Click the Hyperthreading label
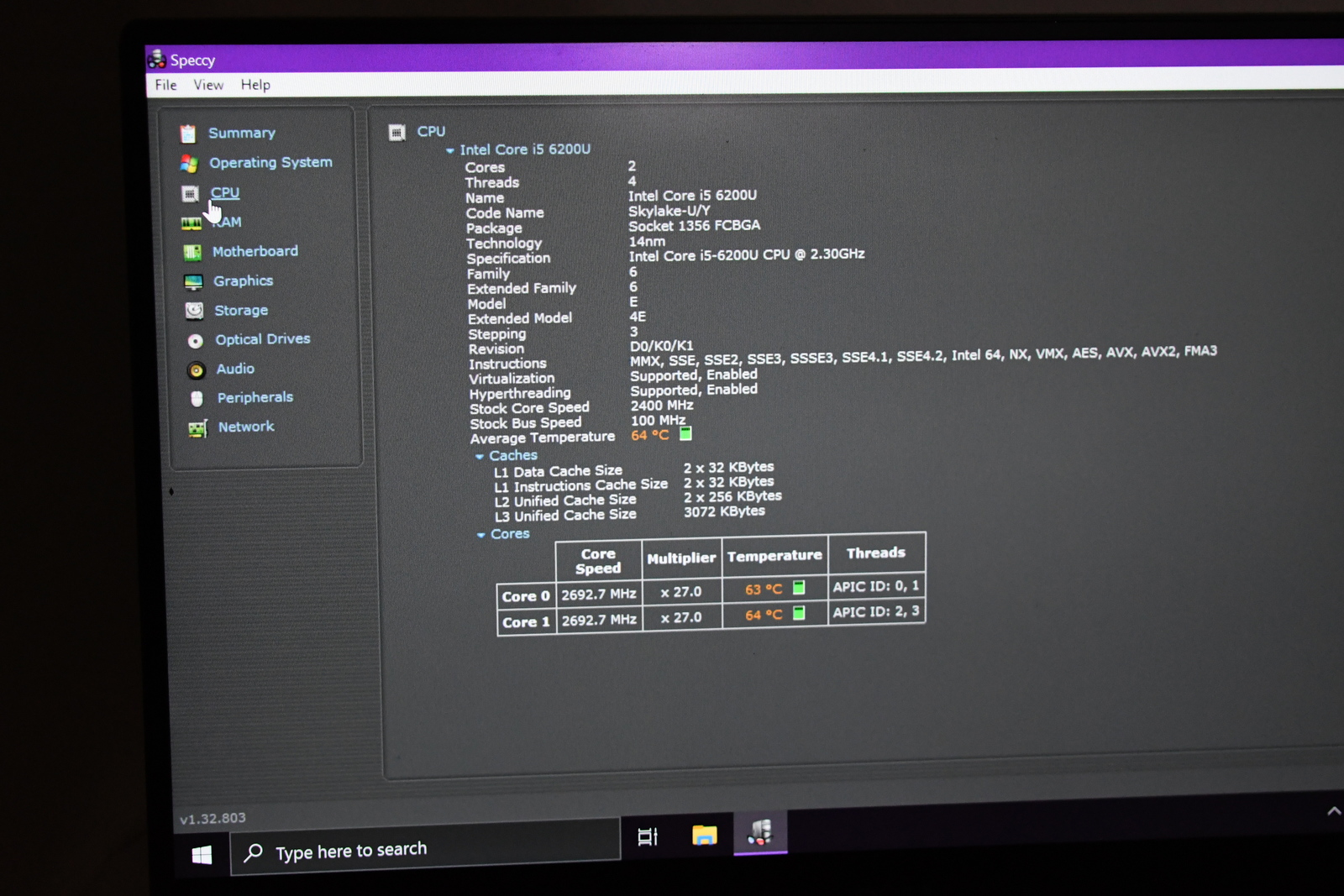The width and height of the screenshot is (1344, 896). pyautogui.click(x=520, y=393)
